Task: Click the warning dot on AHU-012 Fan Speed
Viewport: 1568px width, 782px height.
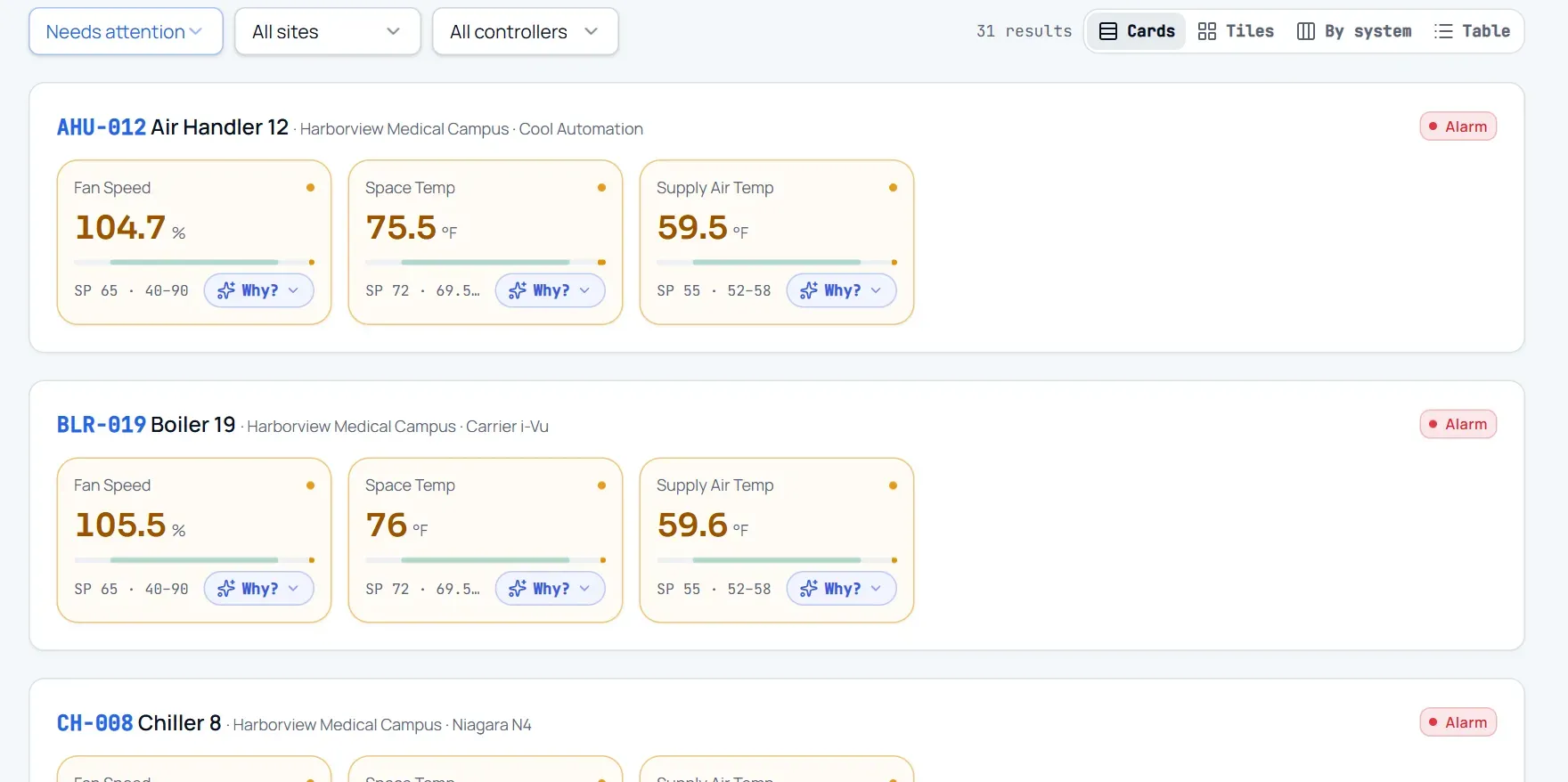Action: [x=310, y=188]
